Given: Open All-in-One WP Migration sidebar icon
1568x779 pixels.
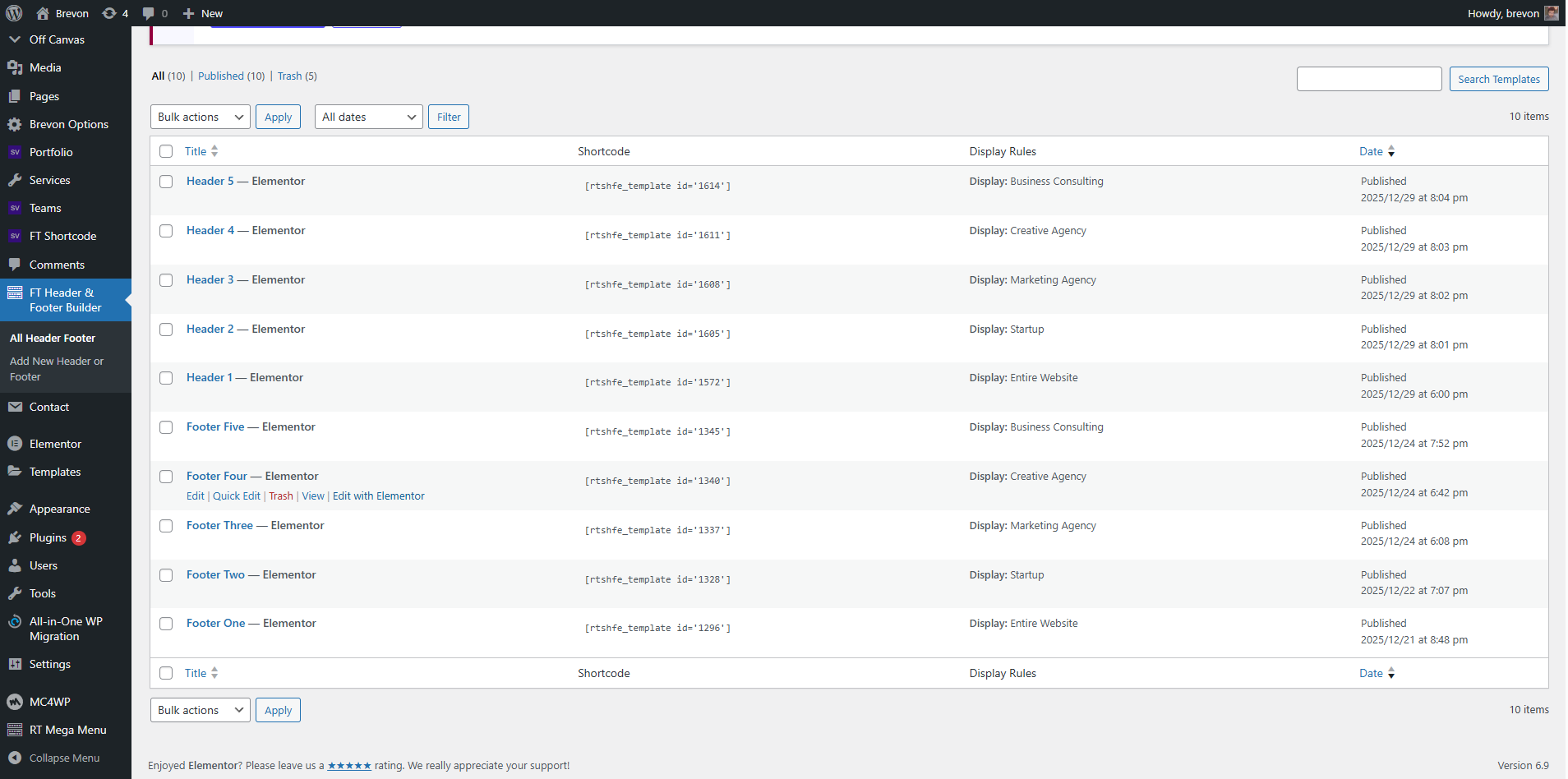Looking at the screenshot, I should click(x=15, y=622).
